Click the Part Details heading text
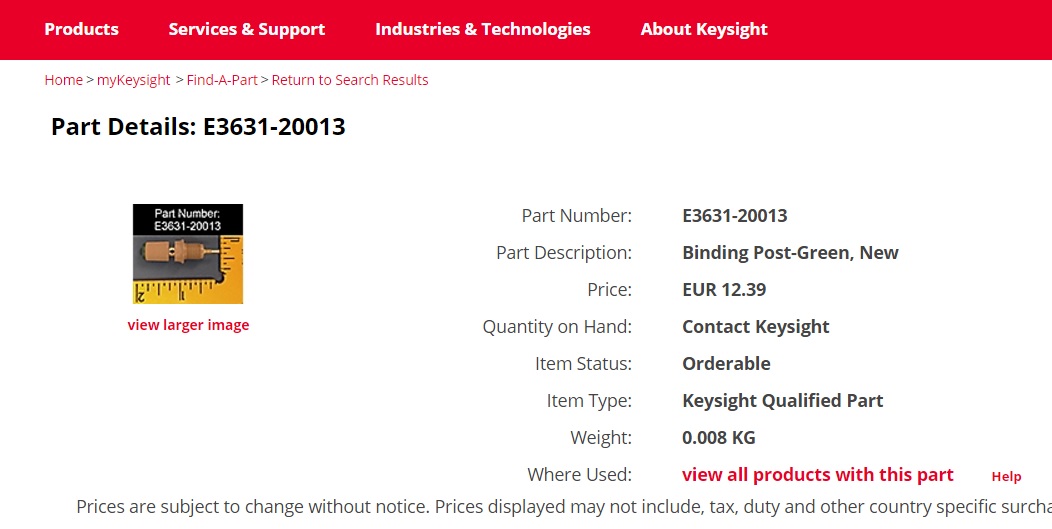1052x529 pixels. click(x=198, y=126)
